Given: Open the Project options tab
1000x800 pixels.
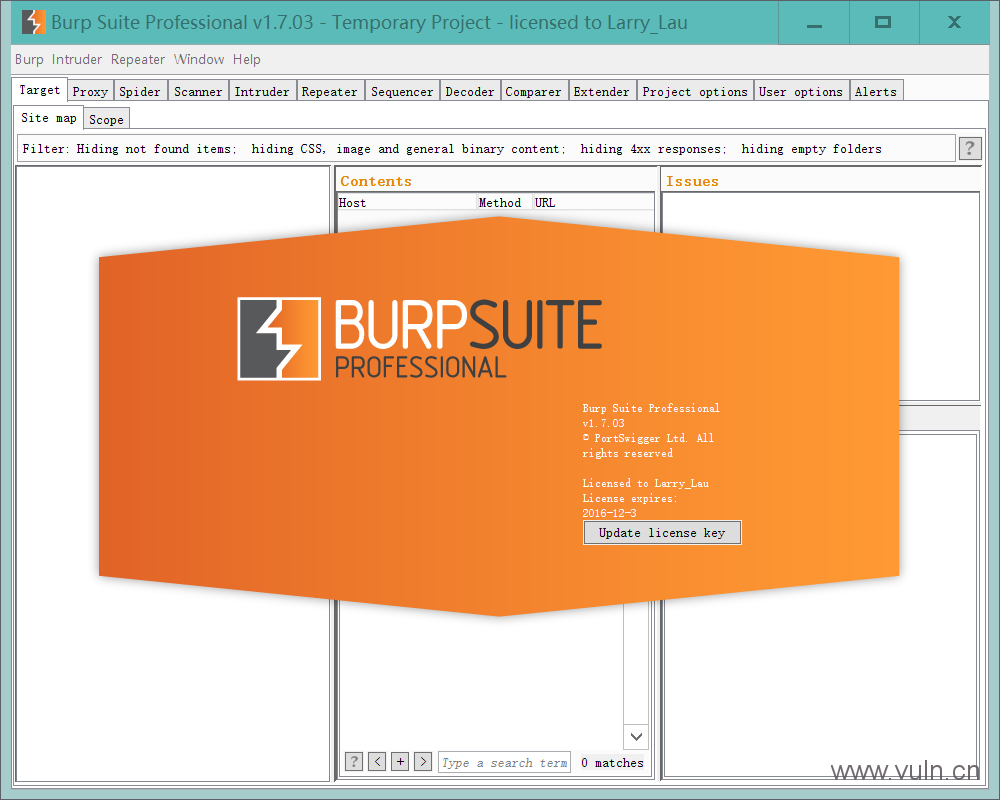Looking at the screenshot, I should pos(695,92).
